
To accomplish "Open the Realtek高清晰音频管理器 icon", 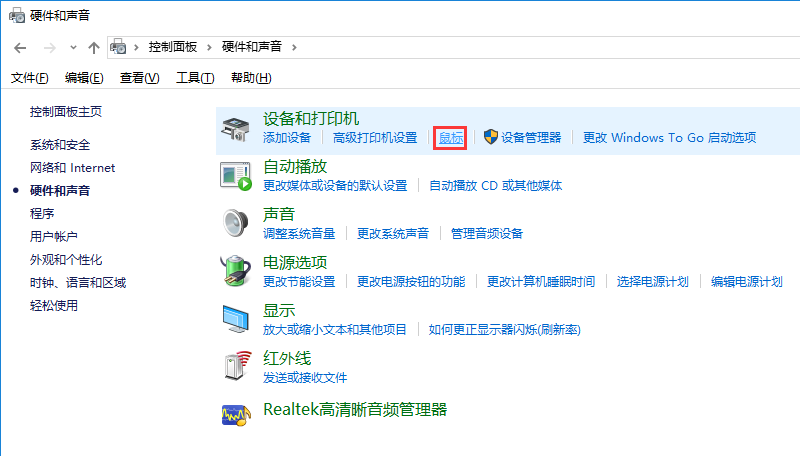I will pyautogui.click(x=235, y=412).
